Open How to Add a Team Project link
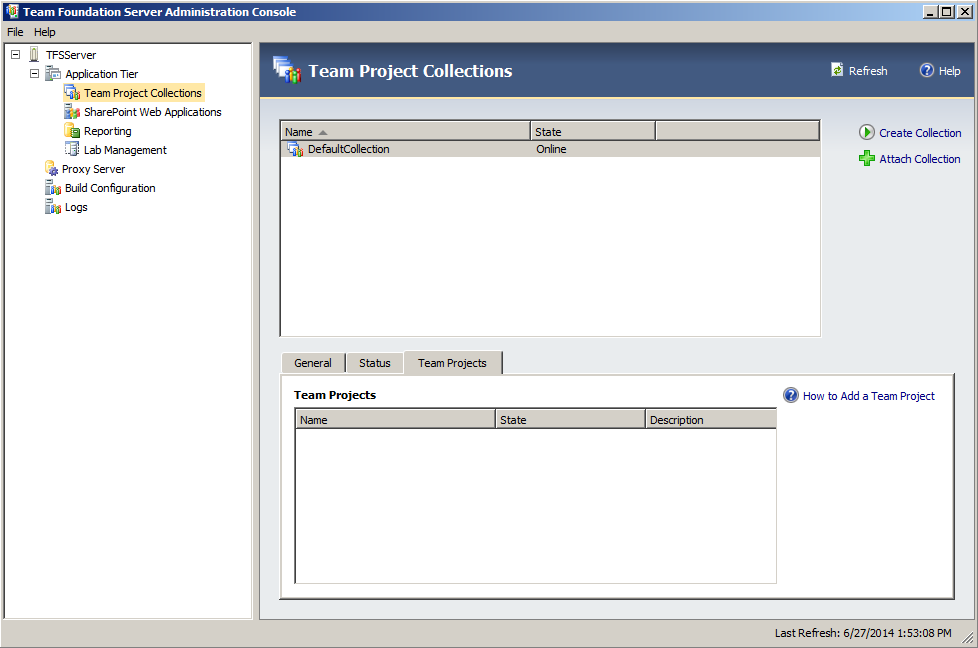 point(868,396)
